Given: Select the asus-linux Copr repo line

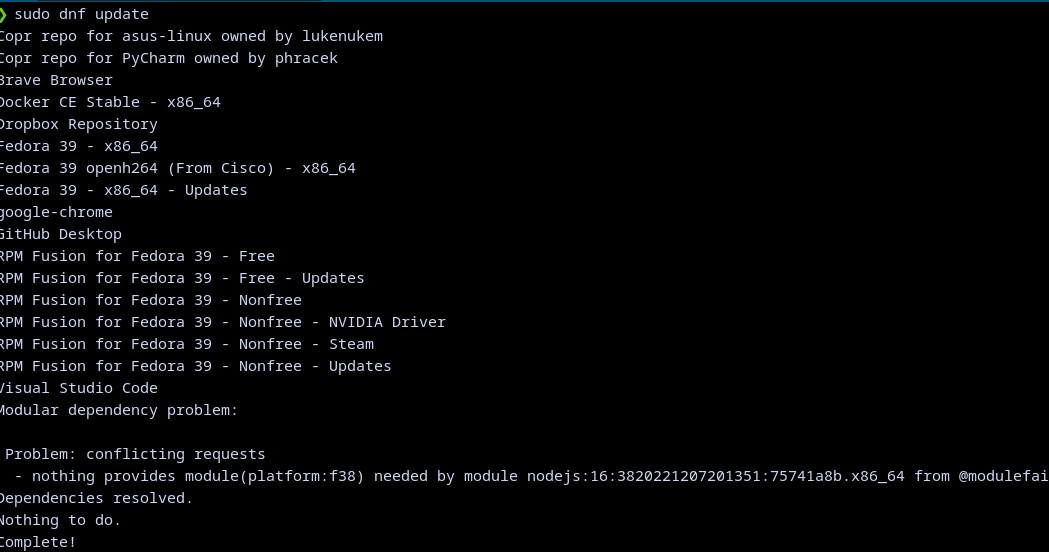Looking at the screenshot, I should (x=190, y=36).
